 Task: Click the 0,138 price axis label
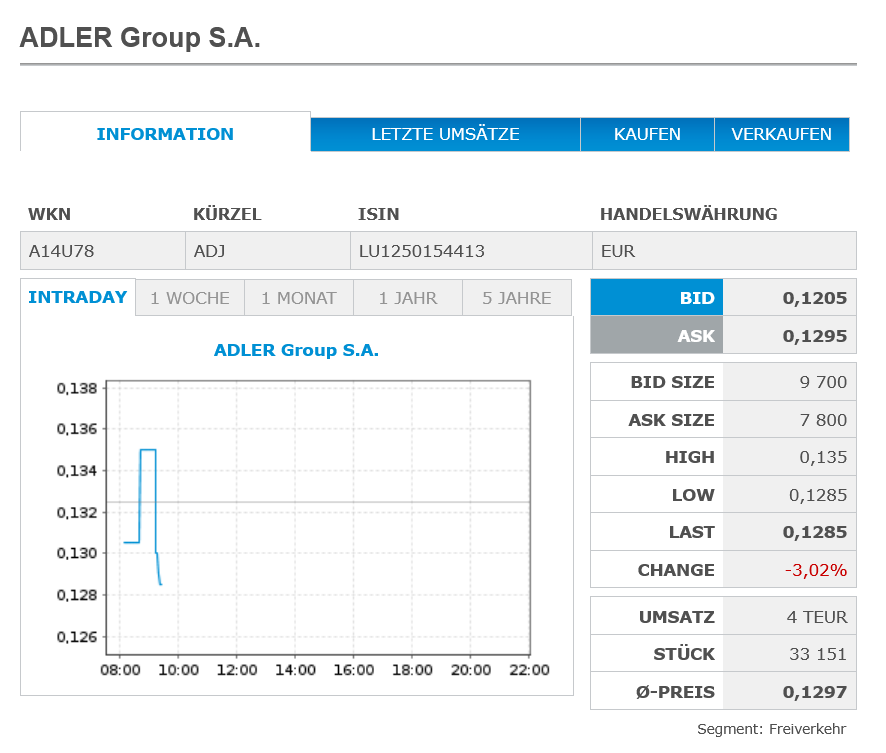pyautogui.click(x=77, y=388)
